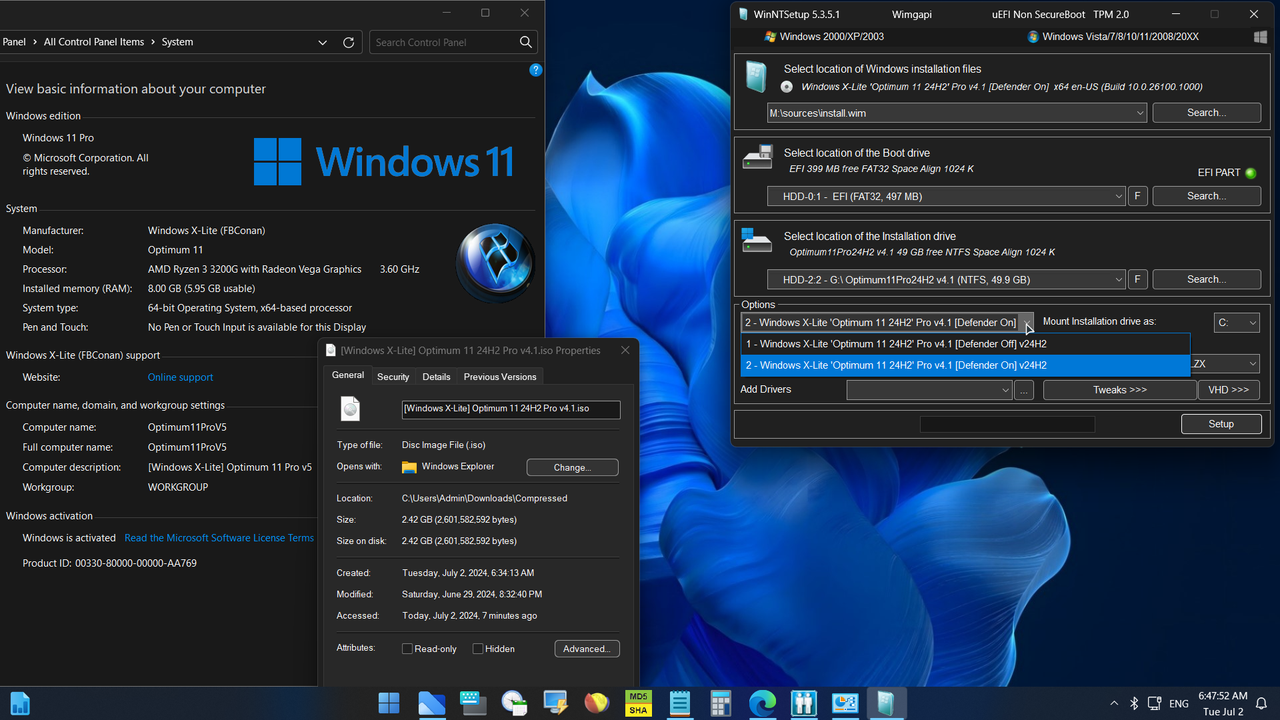The image size is (1280, 720).
Task: Click the Setup progress bar area
Action: coord(1007,424)
